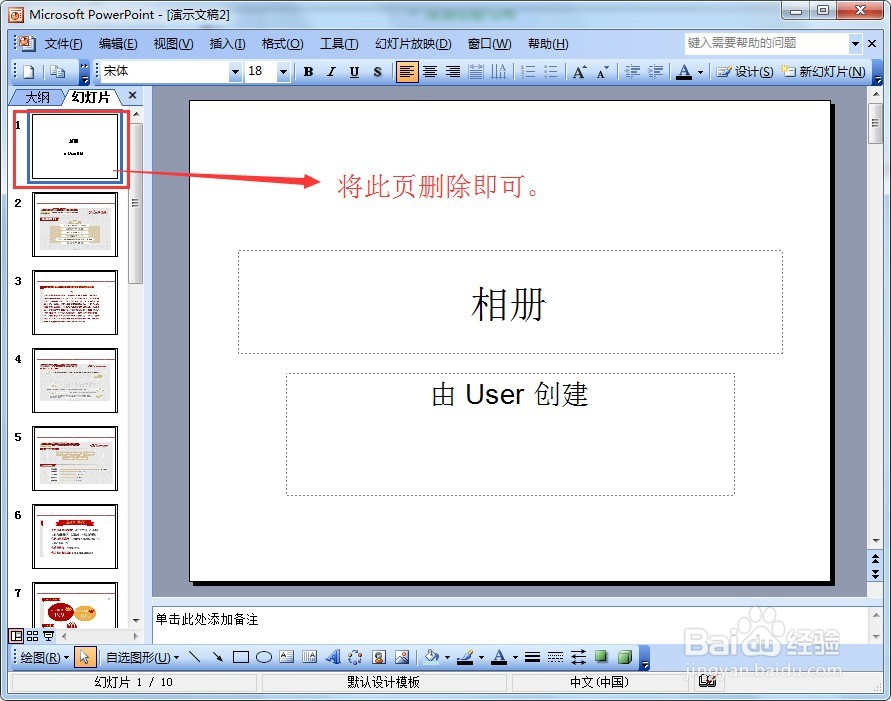The width and height of the screenshot is (891, 701).
Task: Select the Line drawing tool
Action: pyautogui.click(x=195, y=657)
